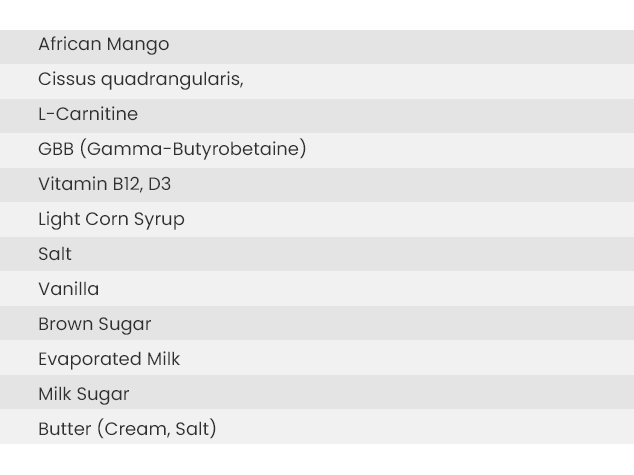Click the empty white space below the list
Image resolution: width=634 pixels, height=475 pixels.
click(x=317, y=460)
